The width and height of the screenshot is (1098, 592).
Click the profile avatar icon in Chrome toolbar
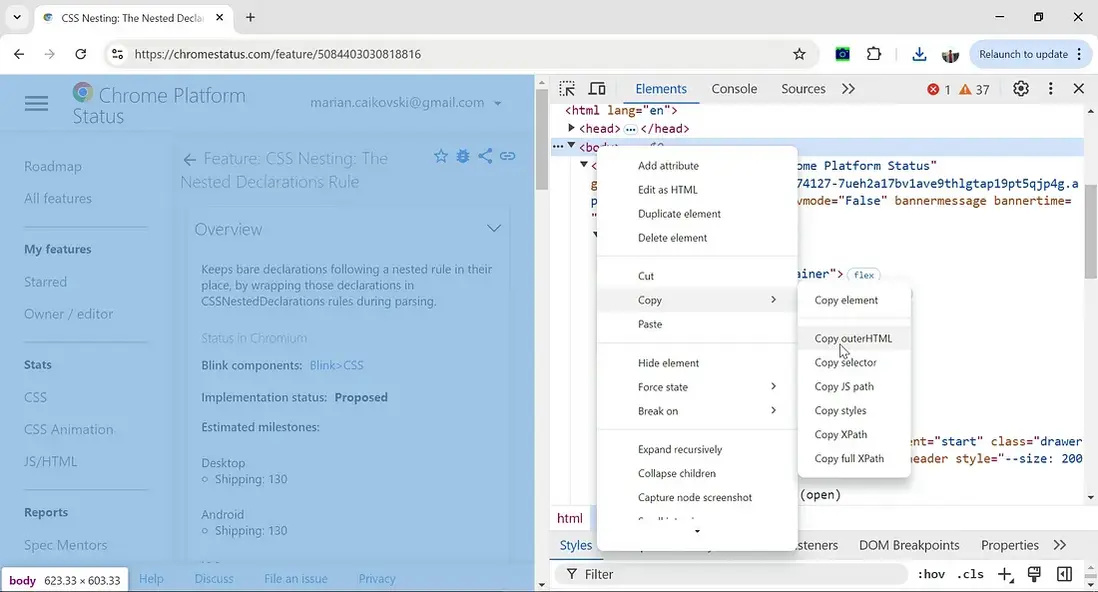[950, 54]
